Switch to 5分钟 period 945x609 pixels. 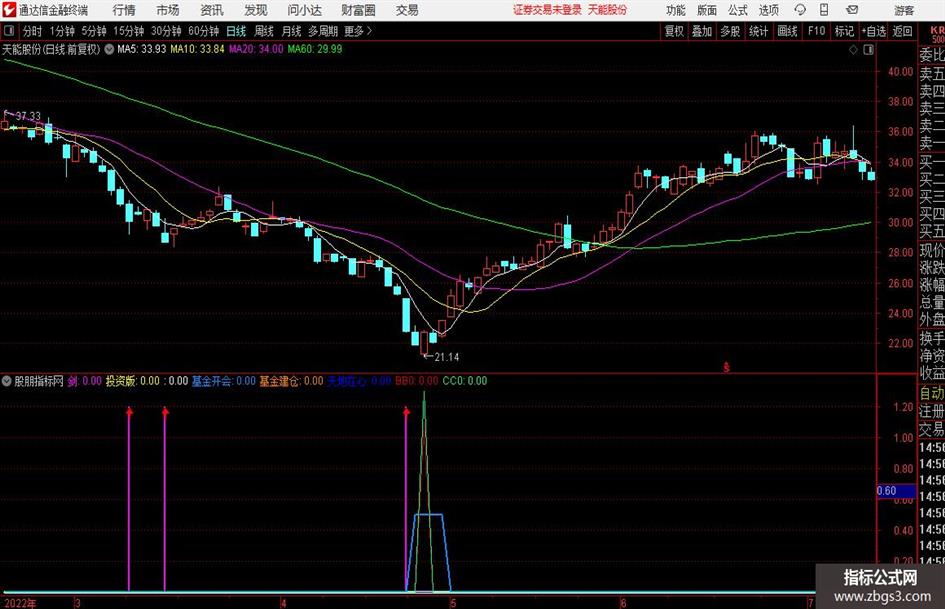tap(93, 31)
